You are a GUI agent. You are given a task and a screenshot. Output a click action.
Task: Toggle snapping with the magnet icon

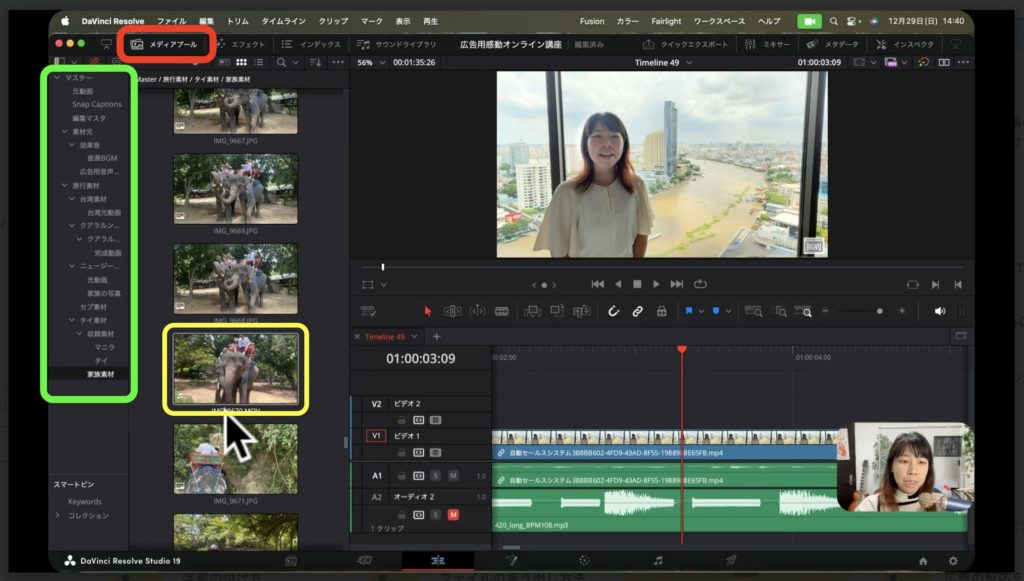[x=614, y=311]
